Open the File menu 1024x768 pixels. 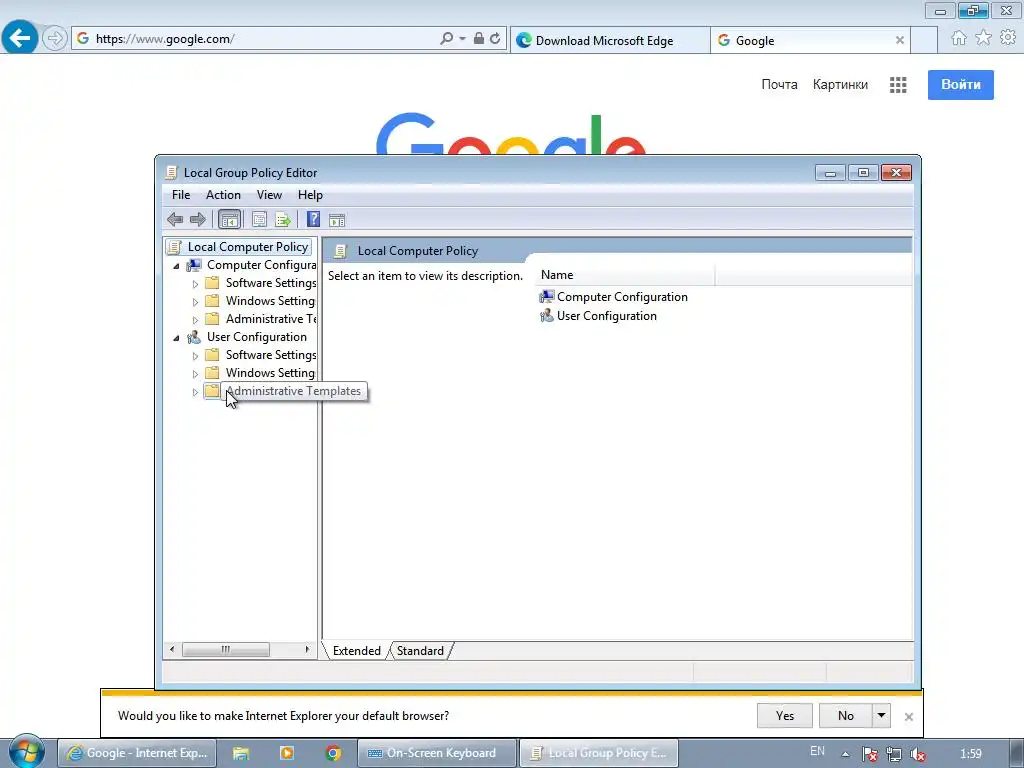pyautogui.click(x=181, y=195)
